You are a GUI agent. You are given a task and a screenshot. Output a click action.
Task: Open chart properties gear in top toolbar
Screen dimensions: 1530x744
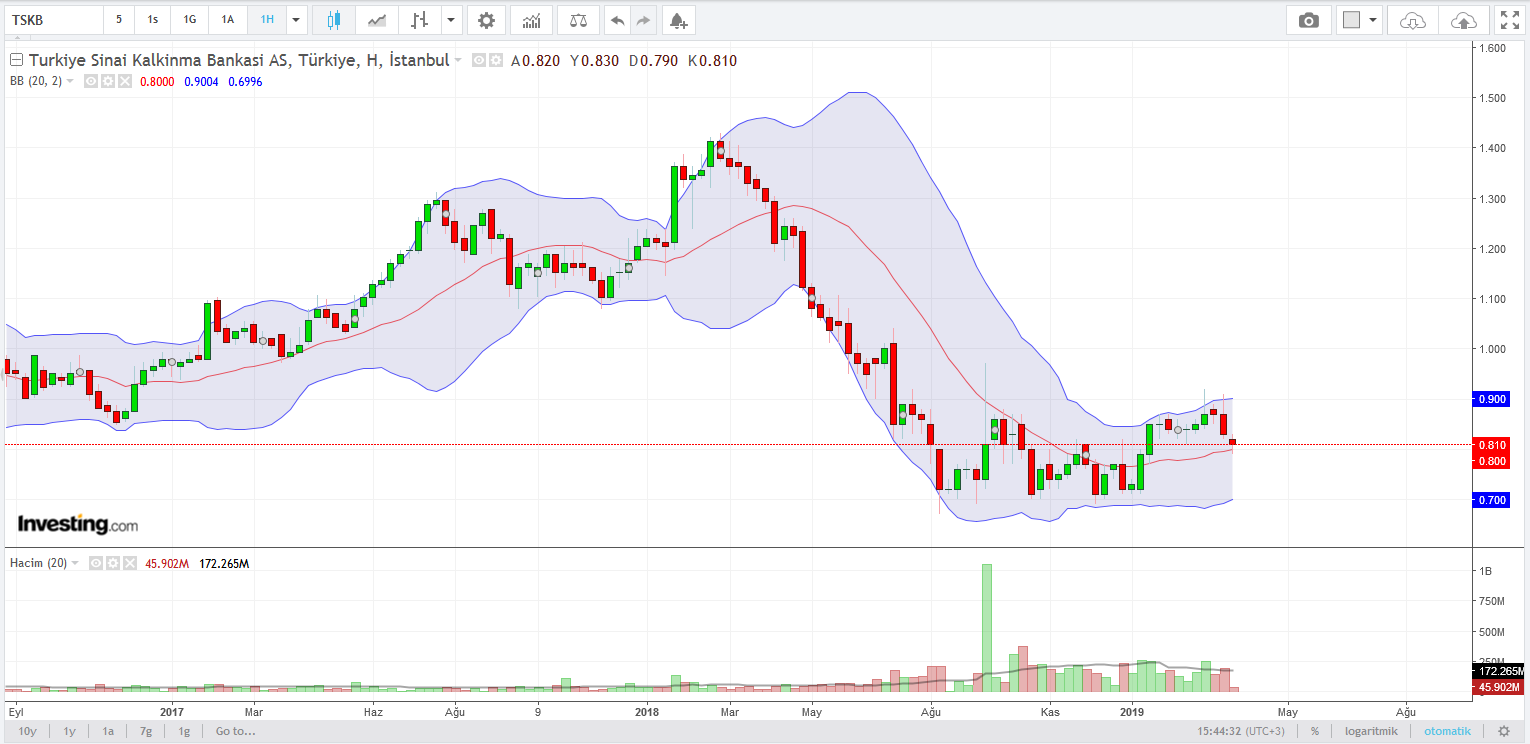pos(486,19)
